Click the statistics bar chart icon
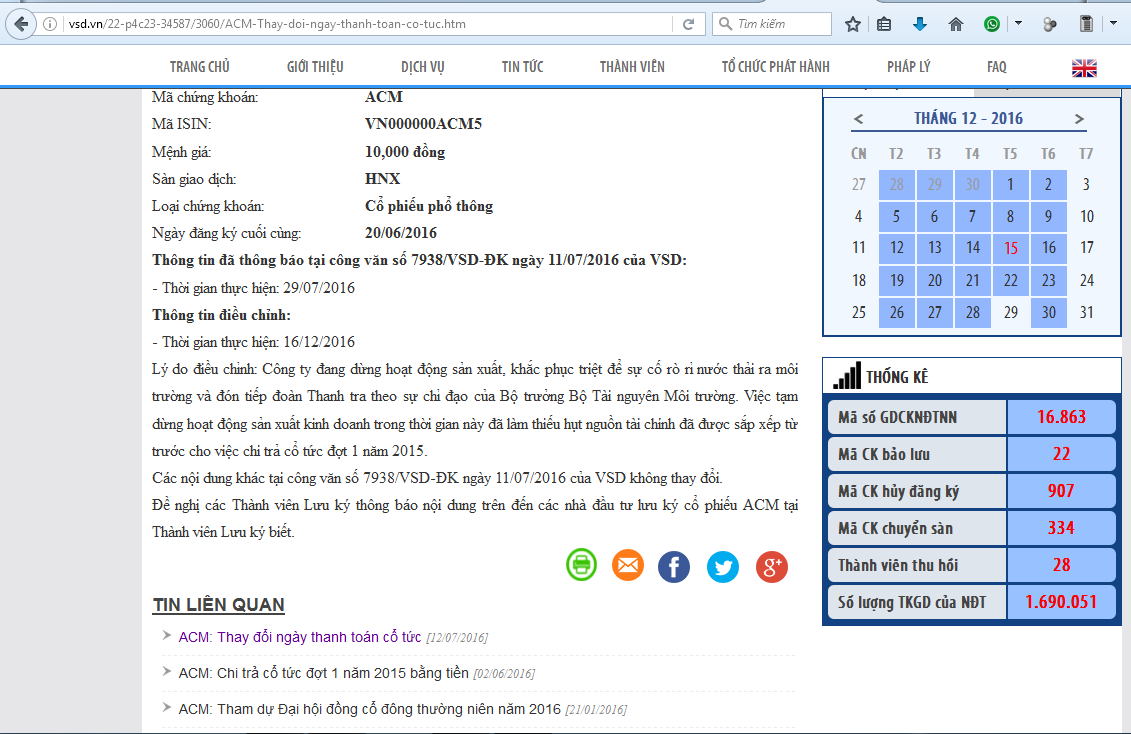The height and width of the screenshot is (734, 1131). 847,376
